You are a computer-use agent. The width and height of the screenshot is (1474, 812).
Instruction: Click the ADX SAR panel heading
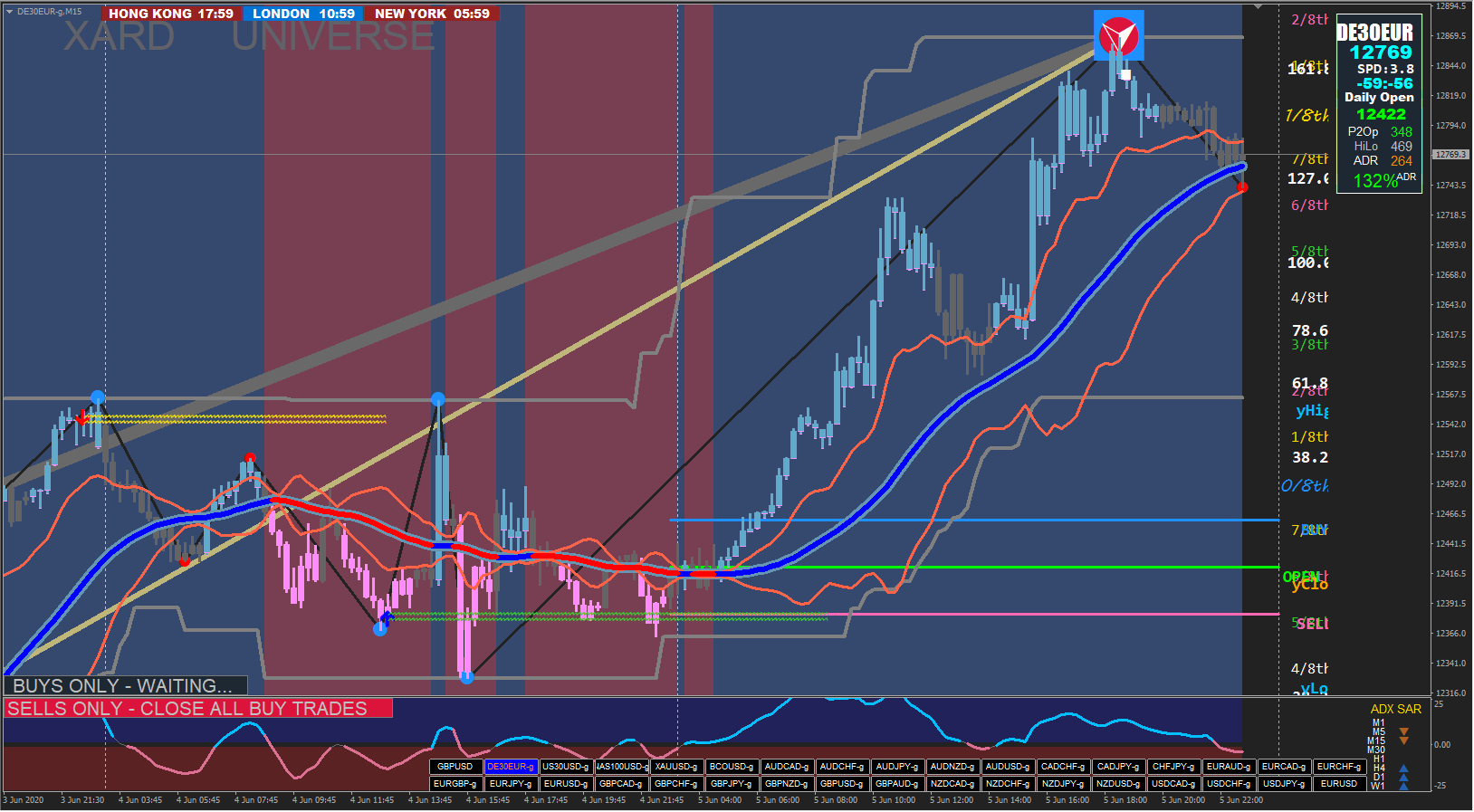pyautogui.click(x=1396, y=709)
